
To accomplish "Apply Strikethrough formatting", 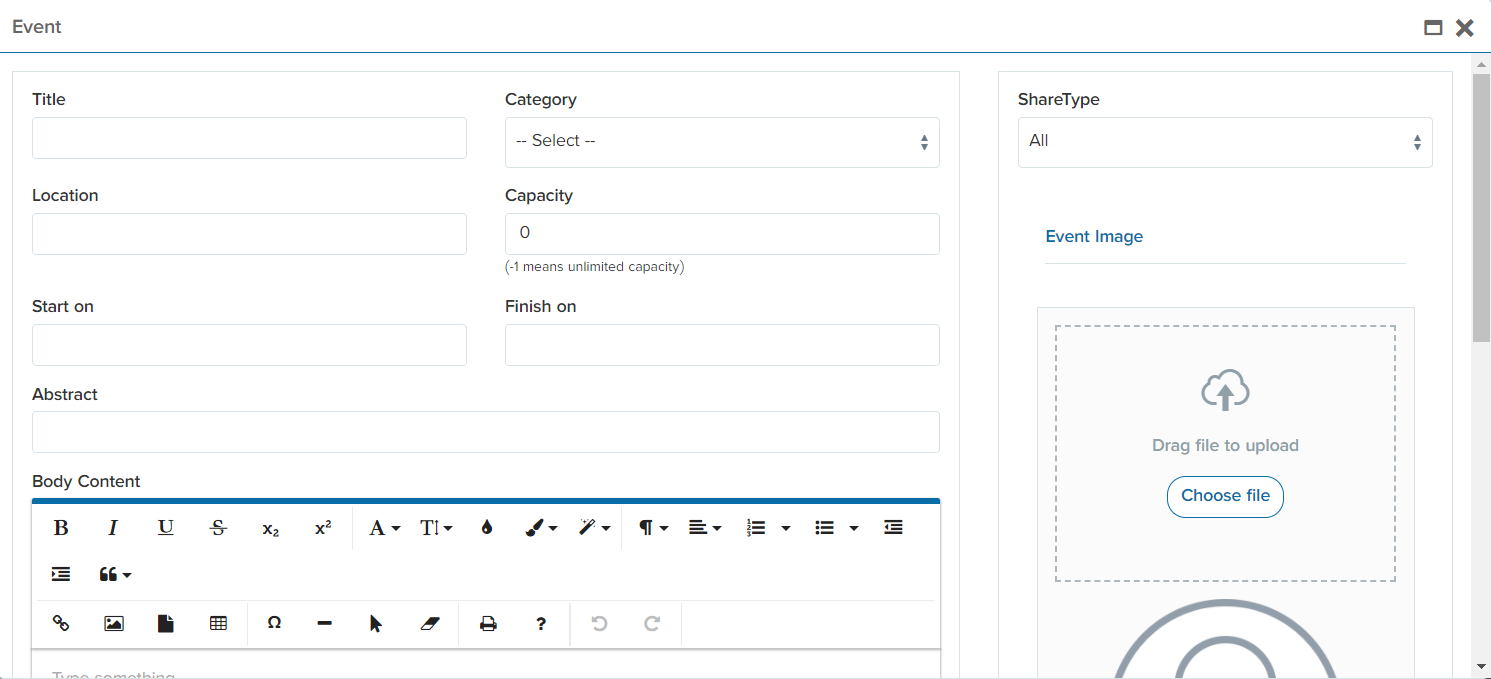I will pyautogui.click(x=218, y=528).
